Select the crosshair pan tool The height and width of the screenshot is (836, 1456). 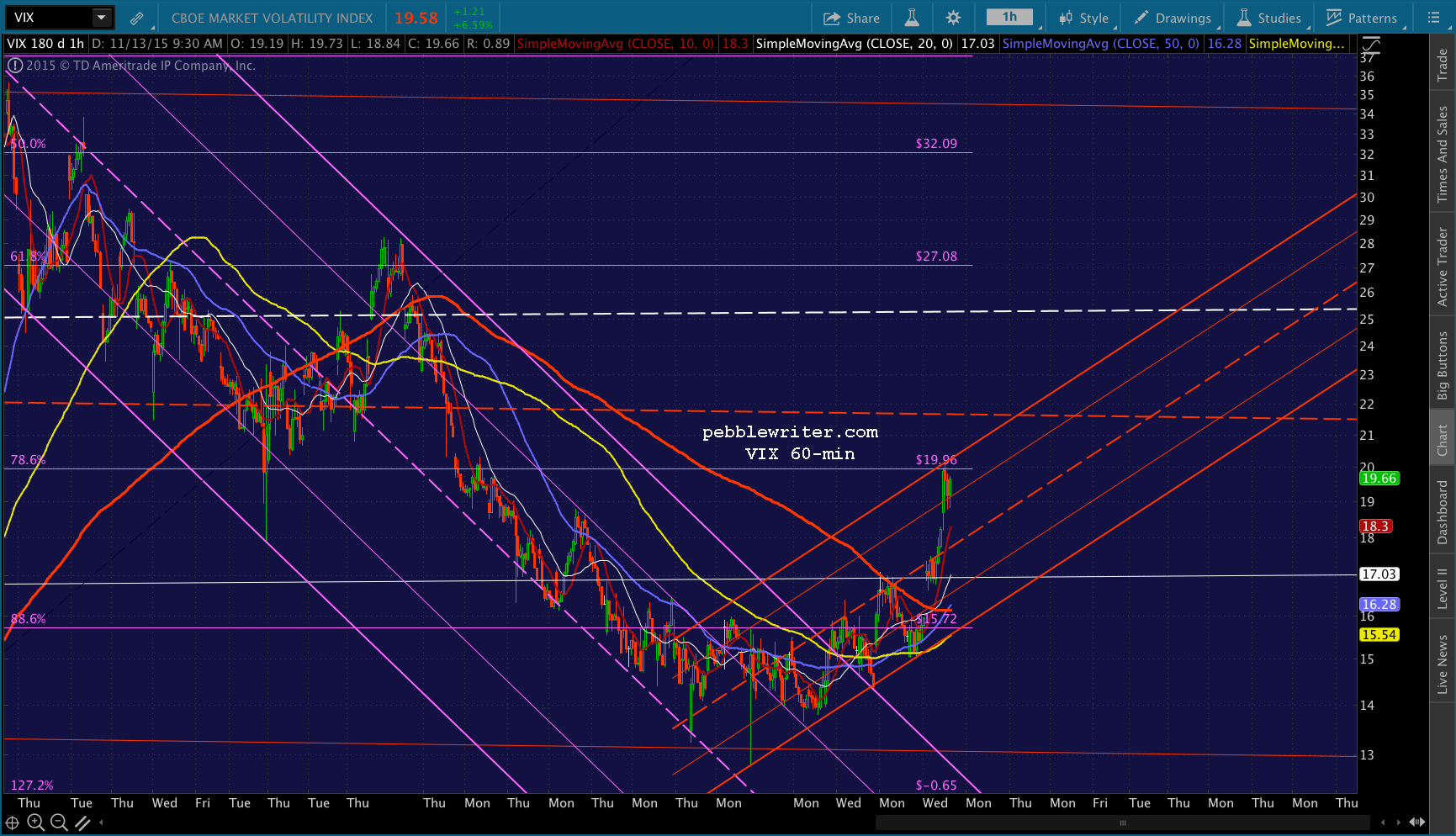click(13, 823)
